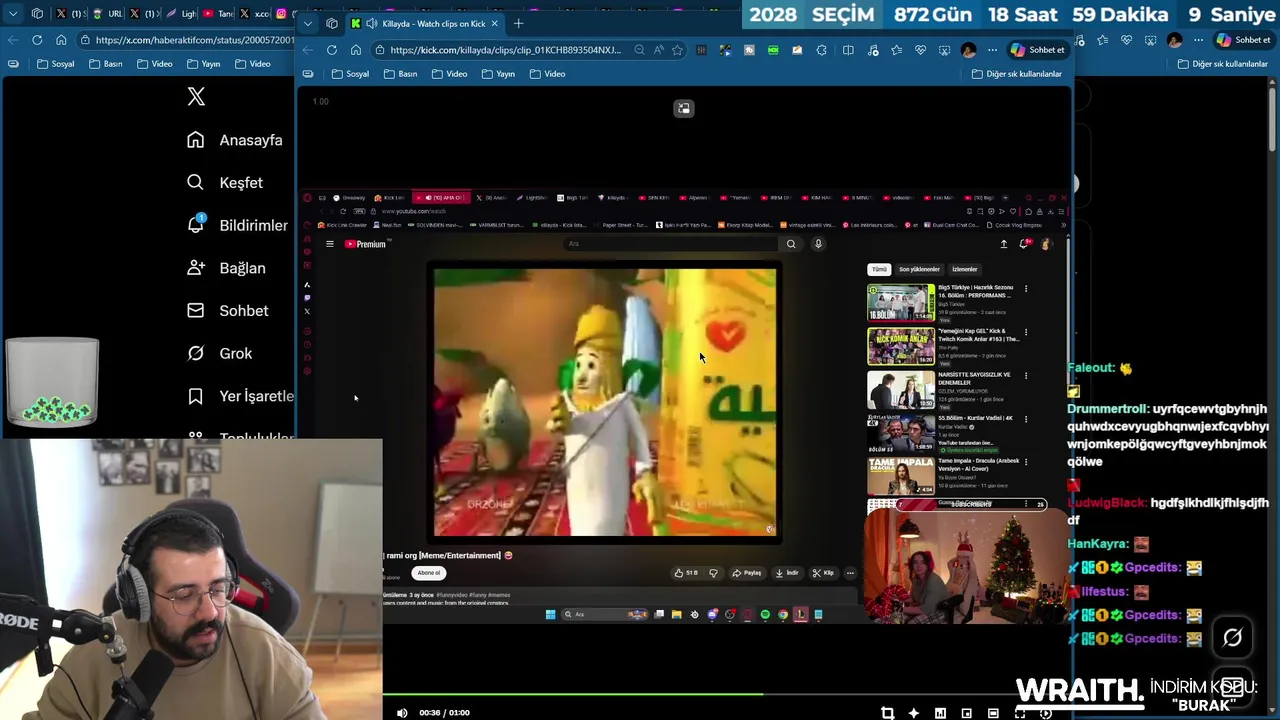Open zoom magnifier in Kick address bar
The height and width of the screenshot is (720, 1280).
point(639,50)
